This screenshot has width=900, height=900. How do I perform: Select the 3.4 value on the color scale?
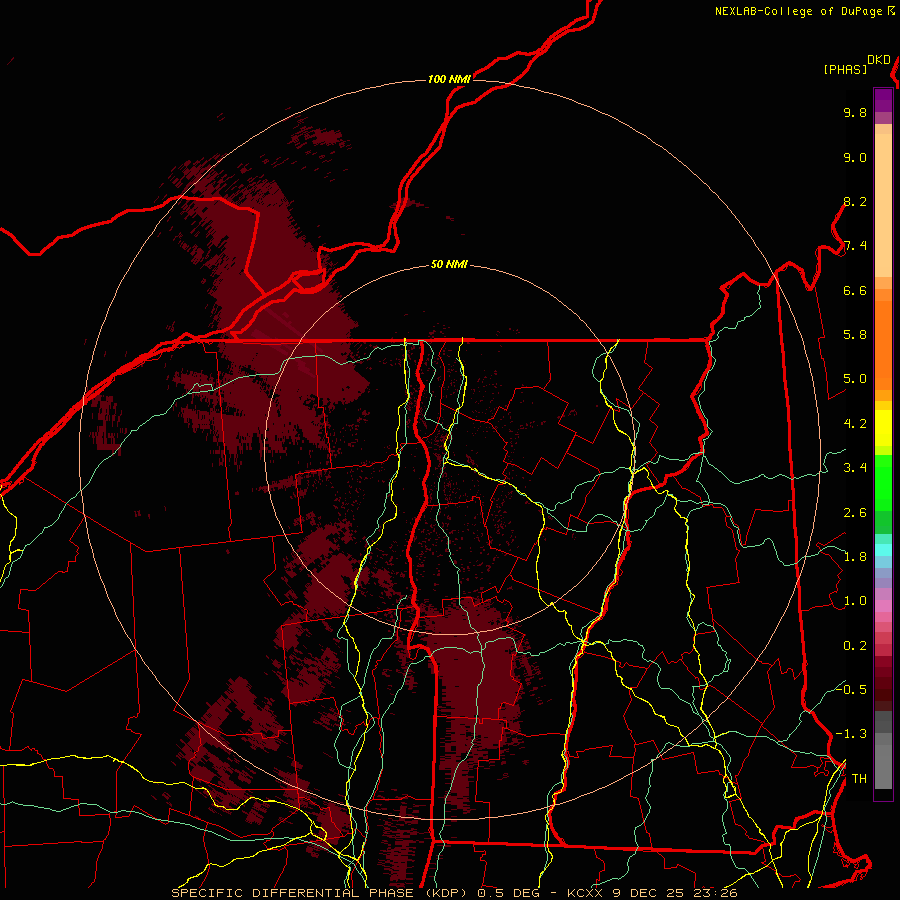point(855,468)
